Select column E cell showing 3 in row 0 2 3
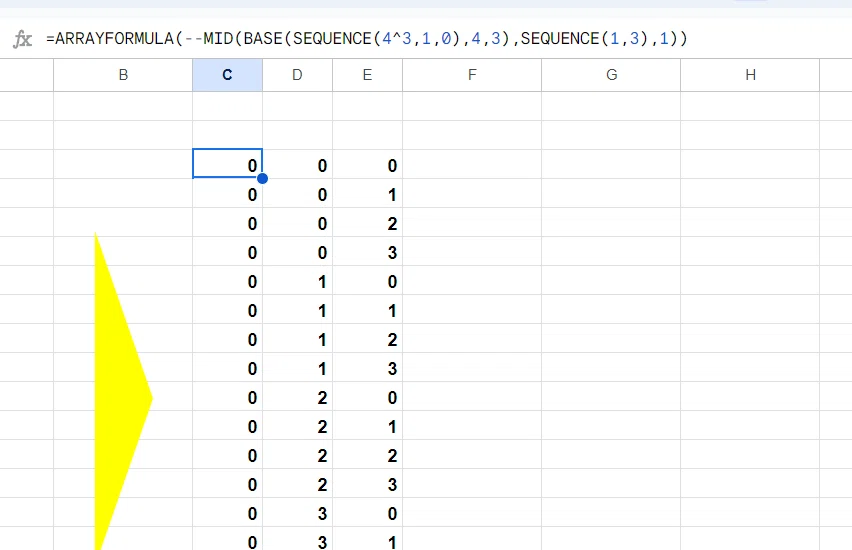The width and height of the screenshot is (852, 550). 367,483
